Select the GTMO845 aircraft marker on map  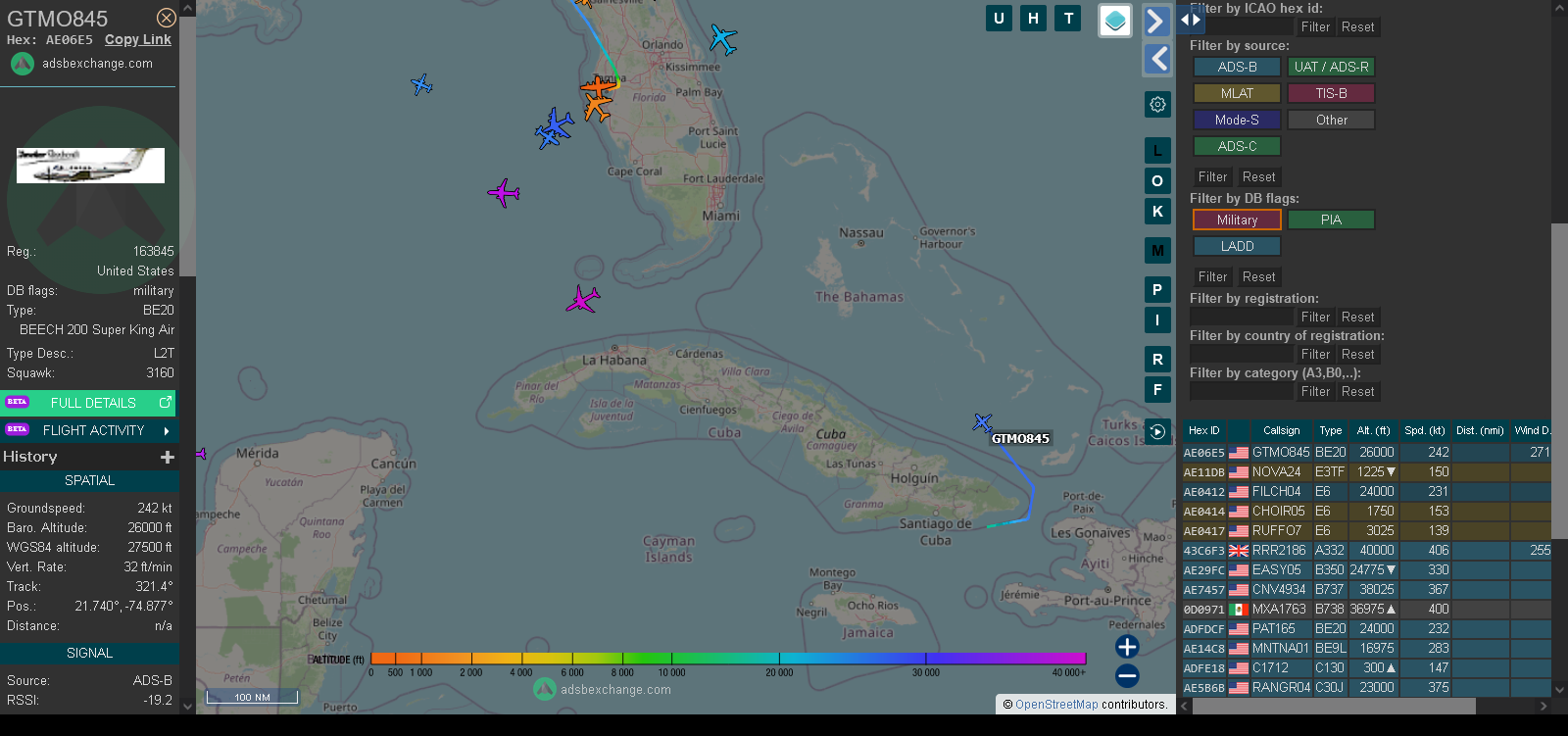pos(983,422)
